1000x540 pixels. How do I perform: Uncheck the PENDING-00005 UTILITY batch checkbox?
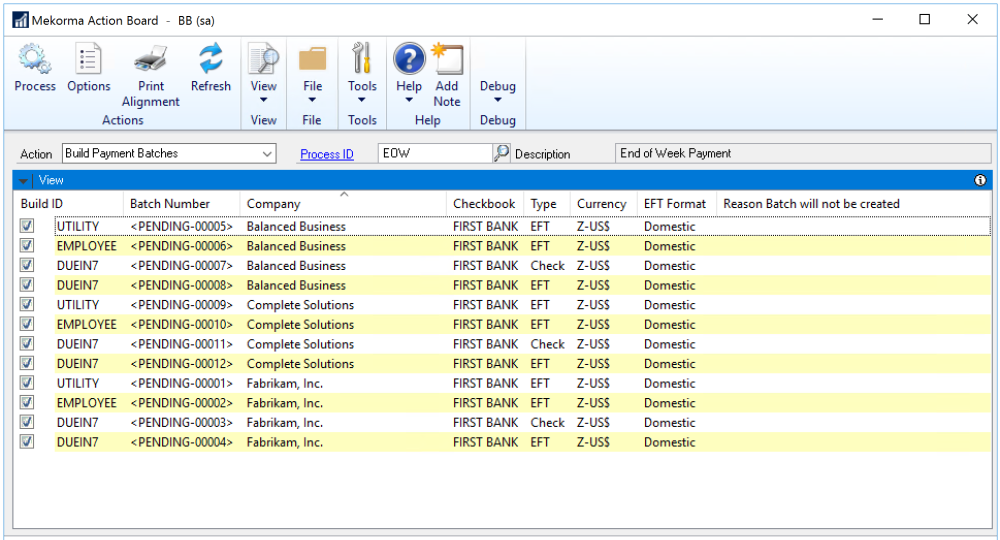[27, 226]
